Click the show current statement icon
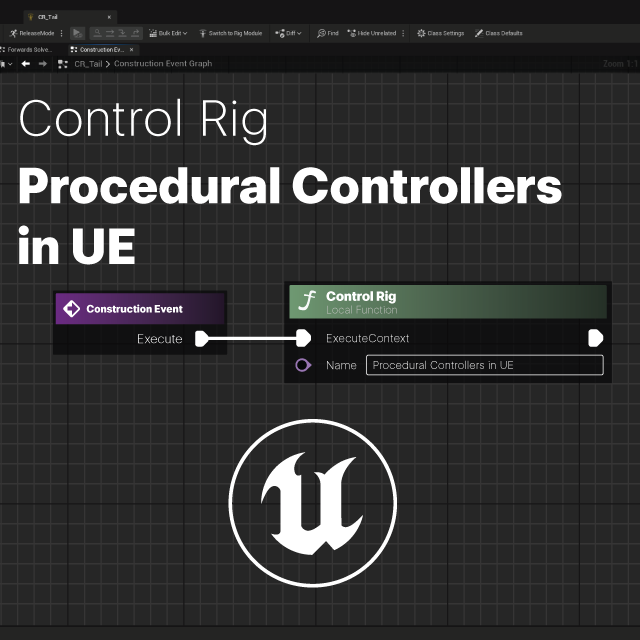Screen dimensions: 640x640 tap(97, 33)
